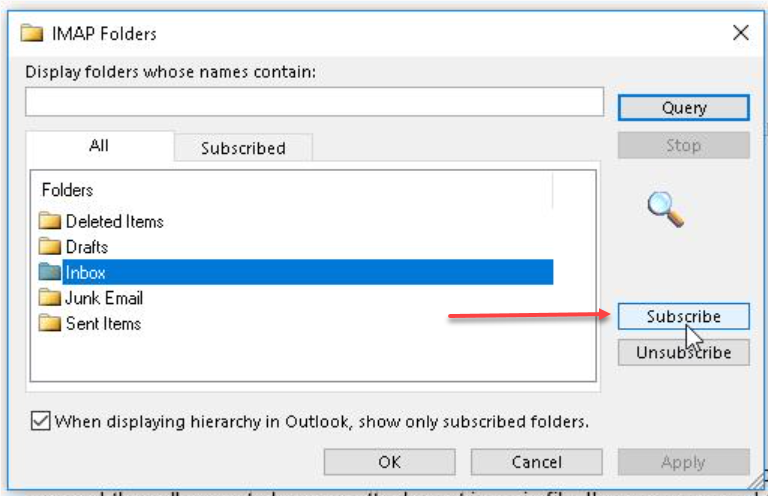Focus the folder name filter text field
Image resolution: width=768 pixels, height=496 pixels.
click(x=314, y=102)
